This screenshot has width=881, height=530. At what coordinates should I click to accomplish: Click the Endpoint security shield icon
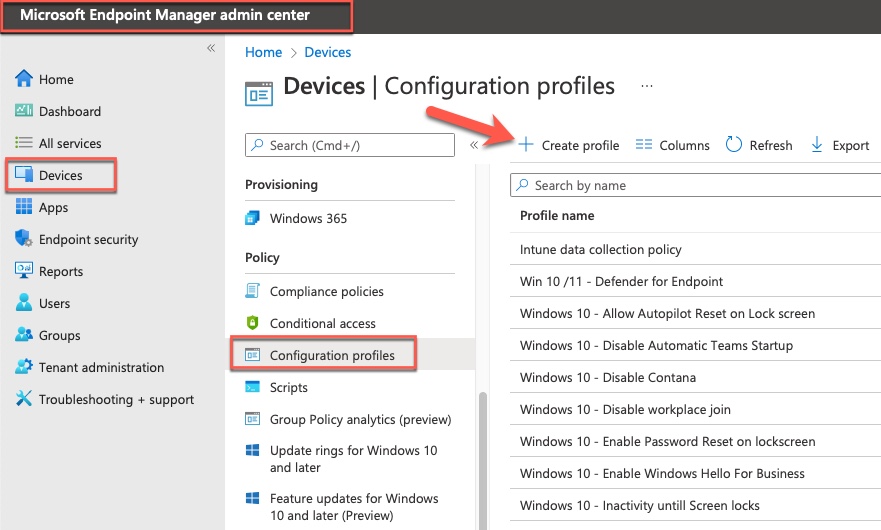[x=24, y=238]
